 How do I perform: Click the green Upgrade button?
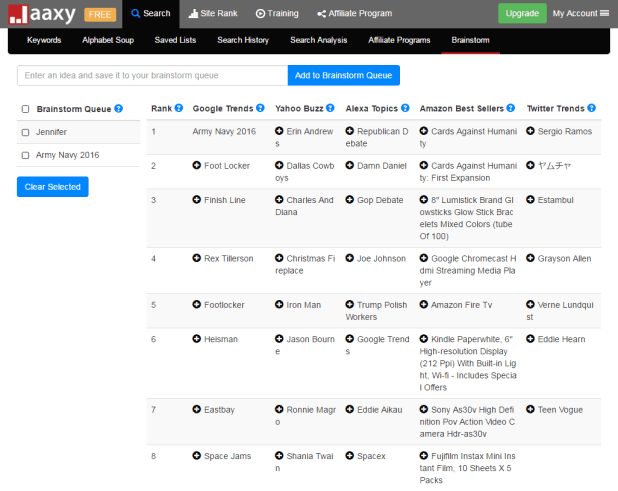[x=522, y=13]
